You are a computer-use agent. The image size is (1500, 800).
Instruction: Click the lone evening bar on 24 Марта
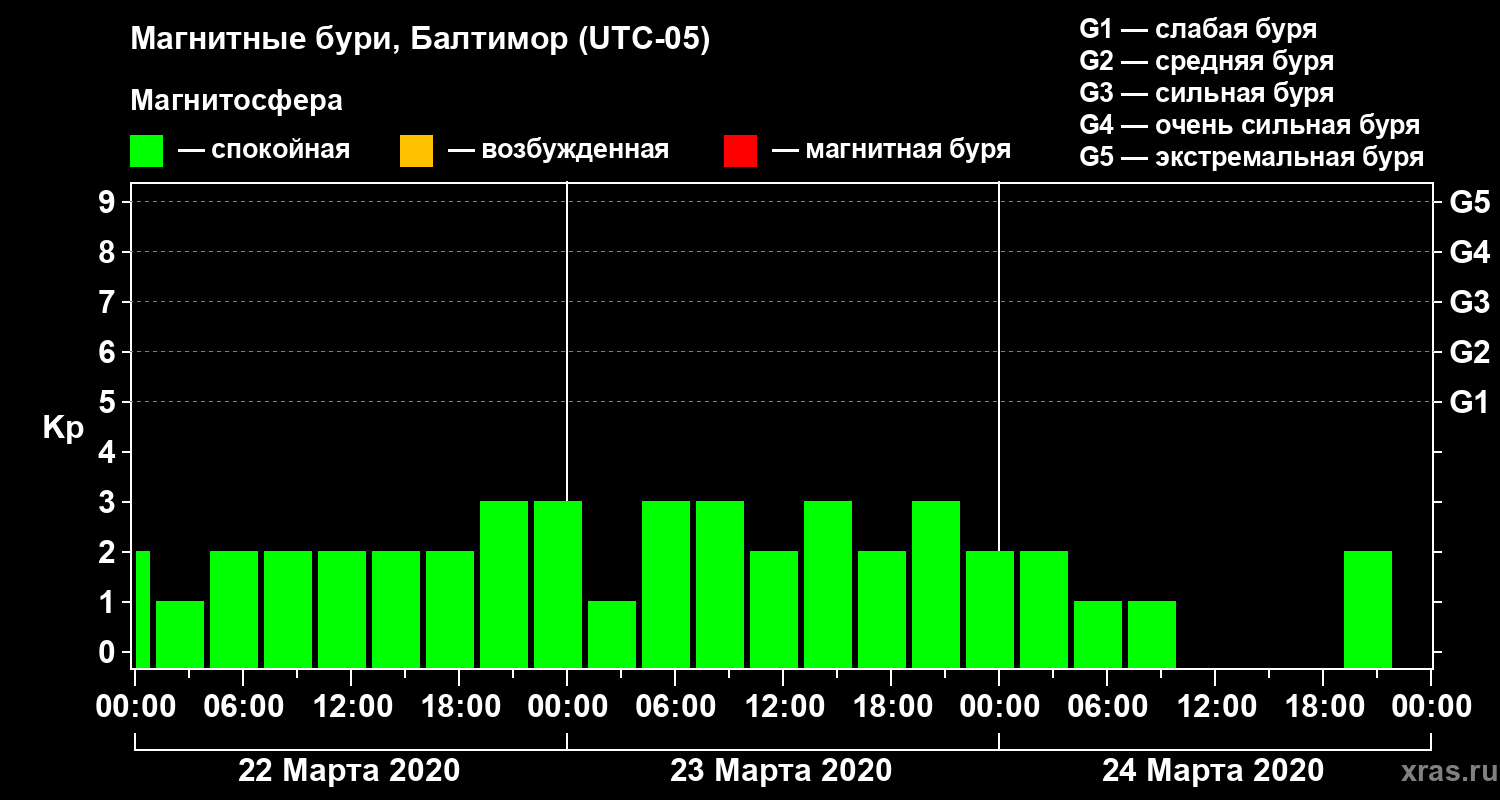coord(1368,609)
